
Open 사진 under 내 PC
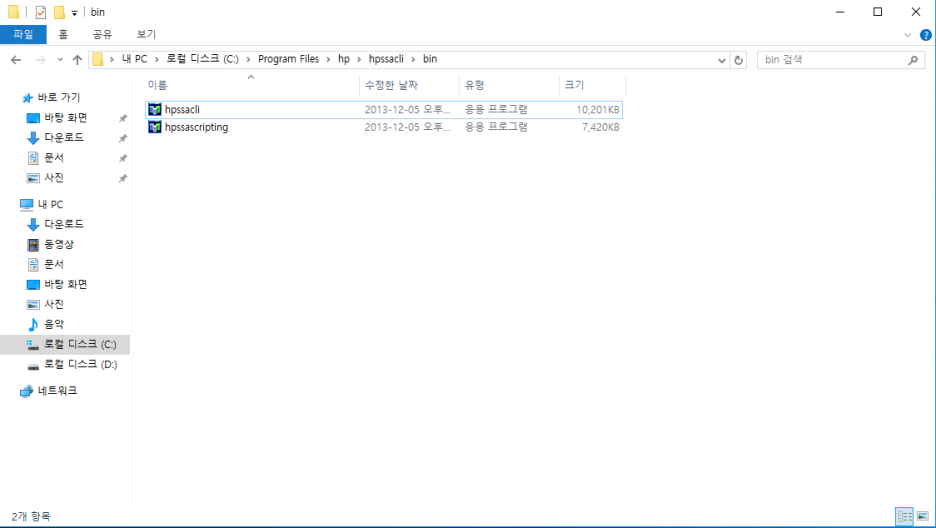click(x=54, y=304)
